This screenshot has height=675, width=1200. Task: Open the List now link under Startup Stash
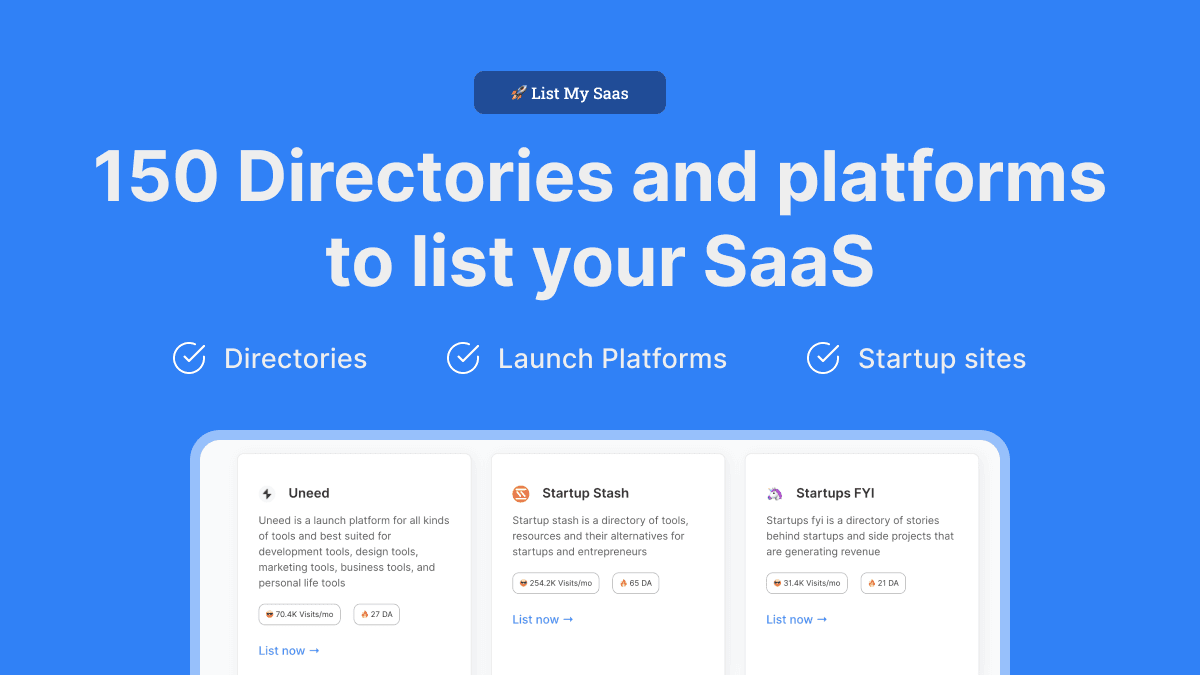pyautogui.click(x=543, y=620)
